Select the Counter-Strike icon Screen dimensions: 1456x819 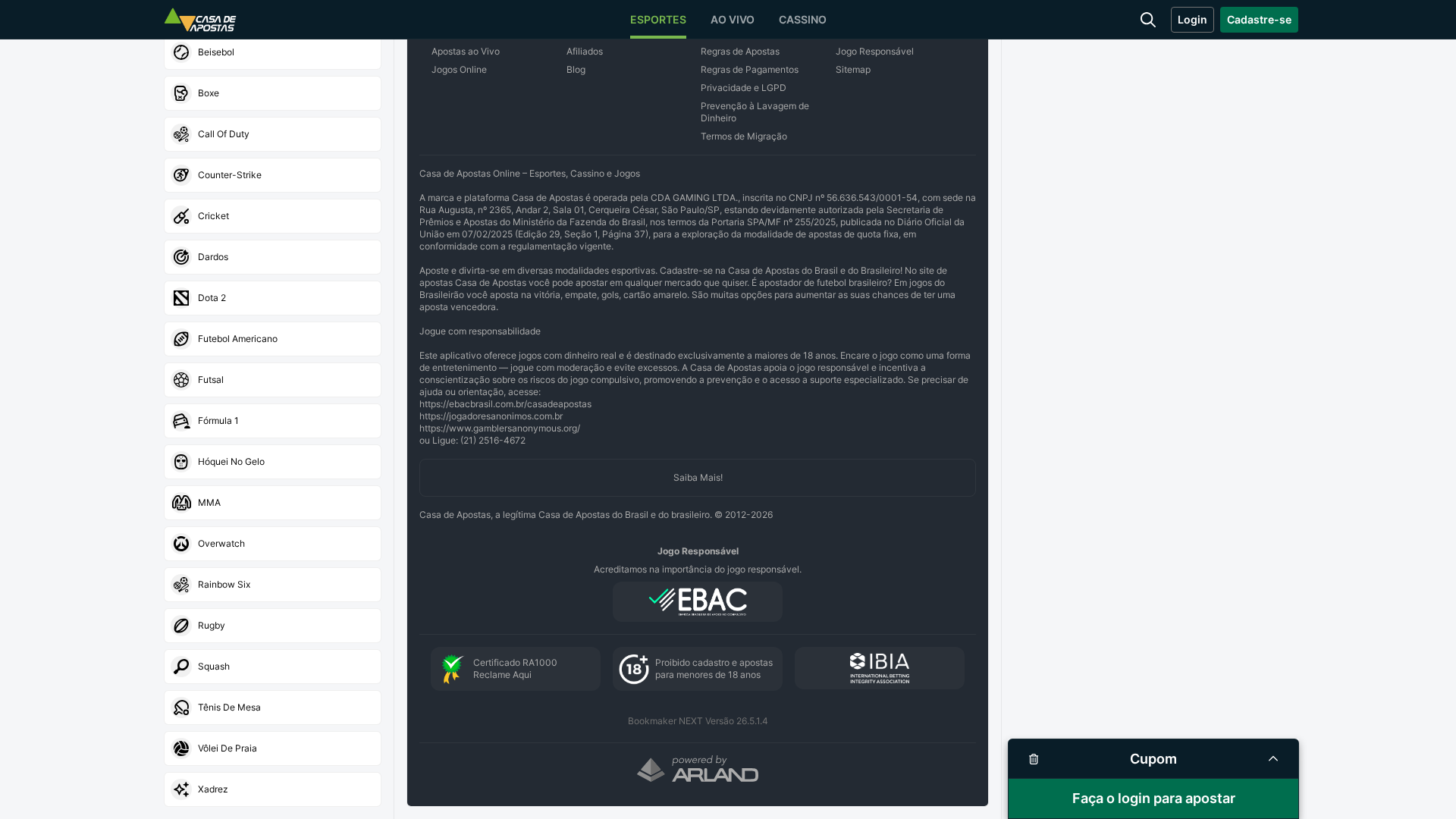[181, 175]
